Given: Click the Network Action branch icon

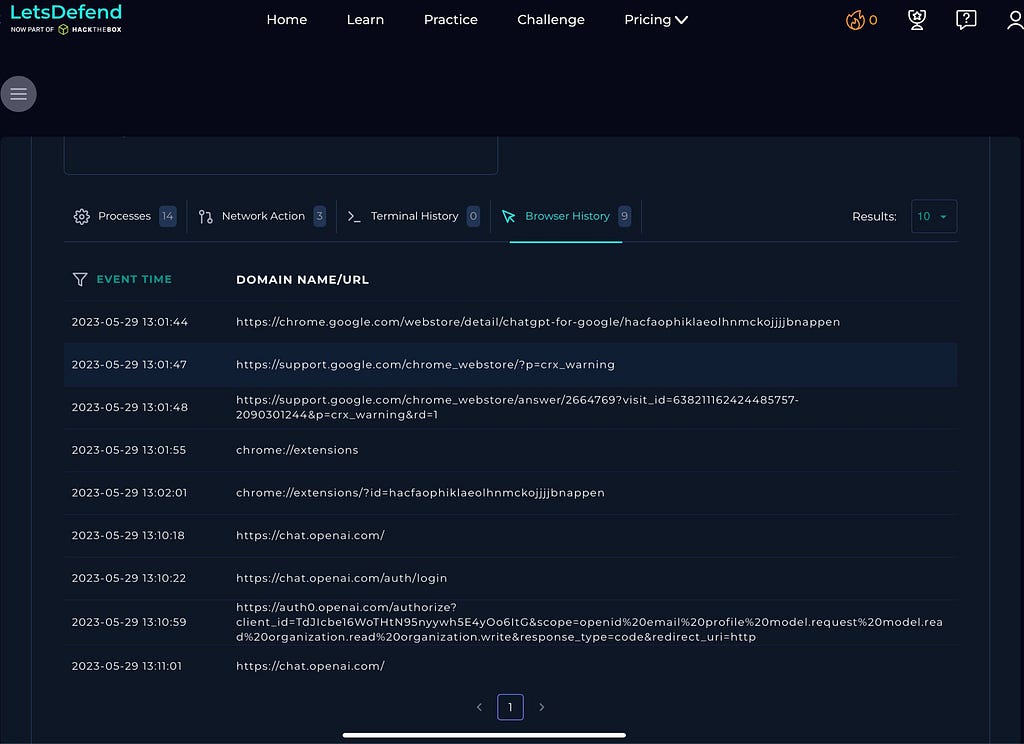Looking at the screenshot, I should coord(206,217).
